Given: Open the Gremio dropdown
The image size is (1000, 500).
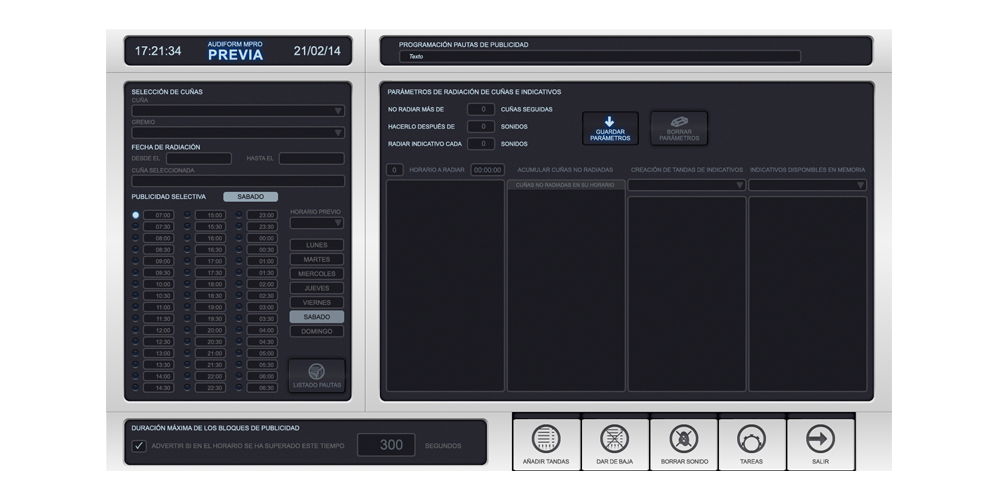Looking at the screenshot, I should click(x=238, y=133).
